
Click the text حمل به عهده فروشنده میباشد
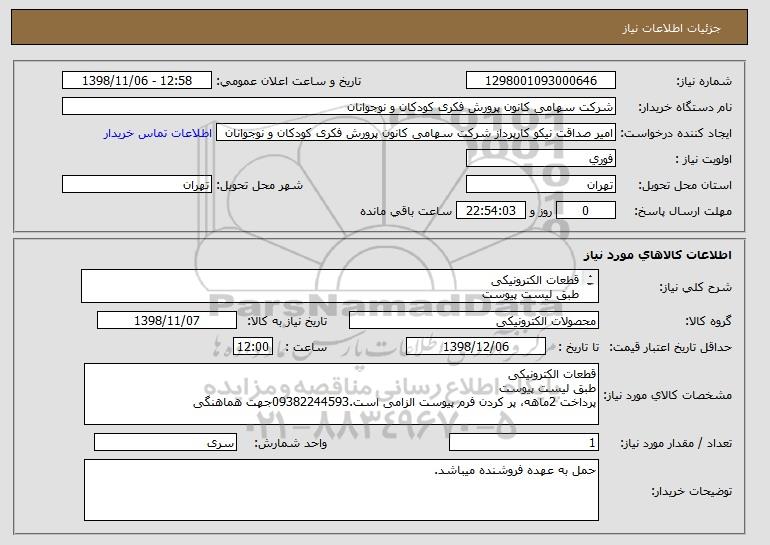point(515,470)
